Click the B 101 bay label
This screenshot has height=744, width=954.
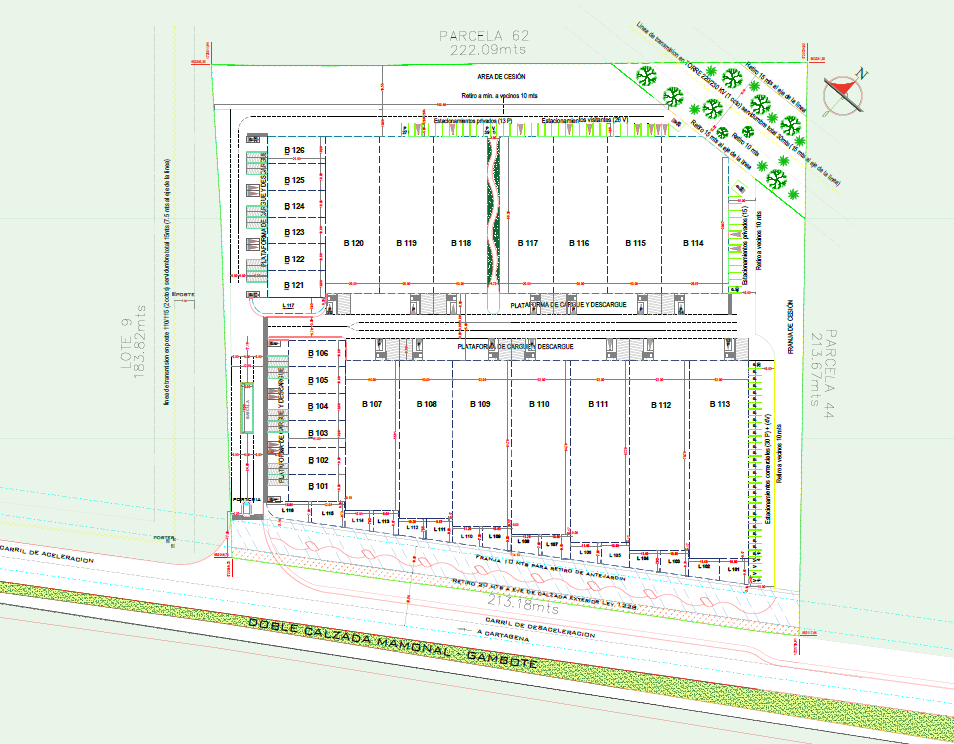tap(318, 486)
